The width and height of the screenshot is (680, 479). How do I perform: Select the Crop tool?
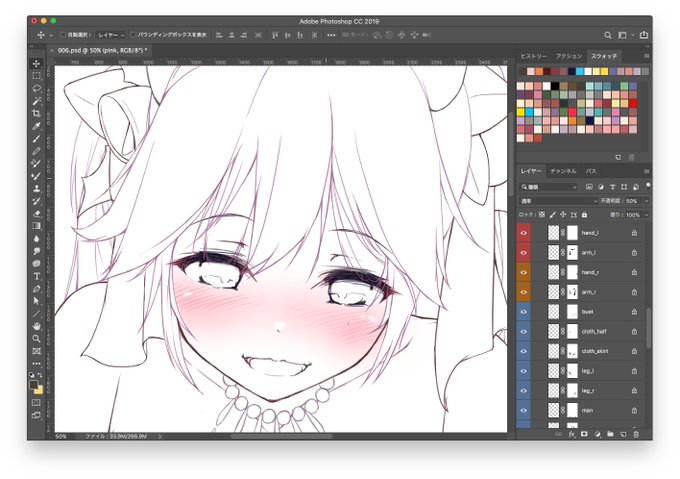(x=36, y=114)
